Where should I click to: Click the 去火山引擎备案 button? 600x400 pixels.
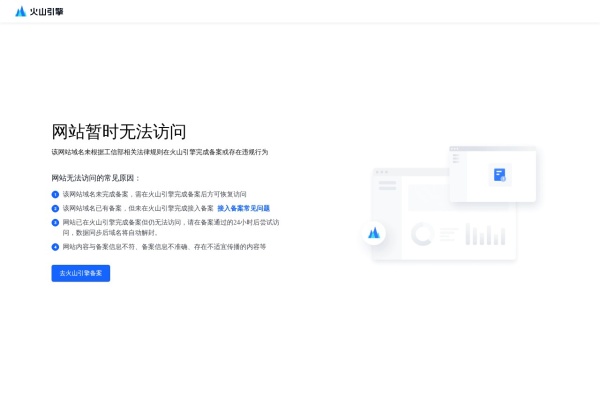click(81, 273)
